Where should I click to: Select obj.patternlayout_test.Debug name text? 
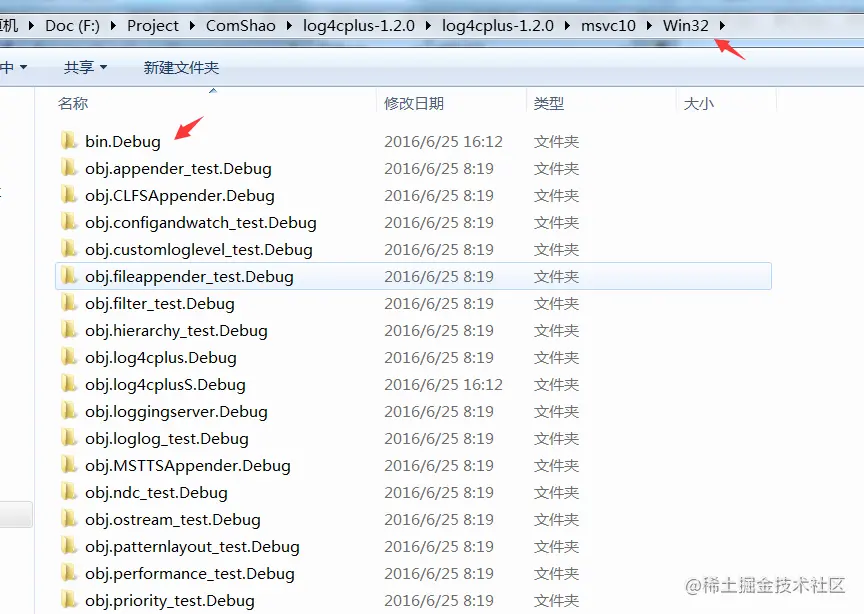[192, 547]
